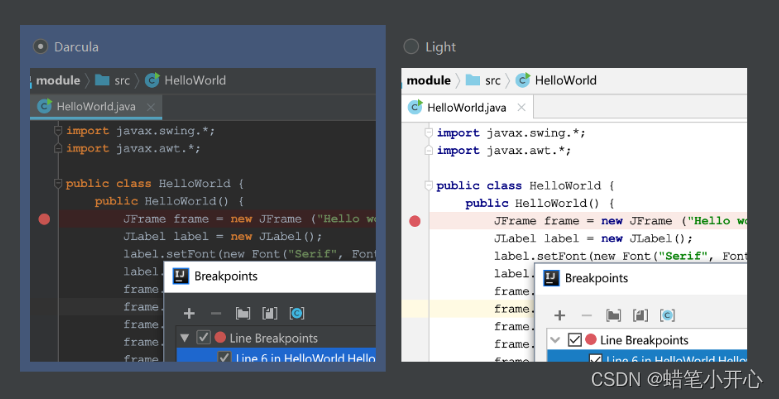Fold javax.swing import marker in Darcula preview

coord(58,131)
